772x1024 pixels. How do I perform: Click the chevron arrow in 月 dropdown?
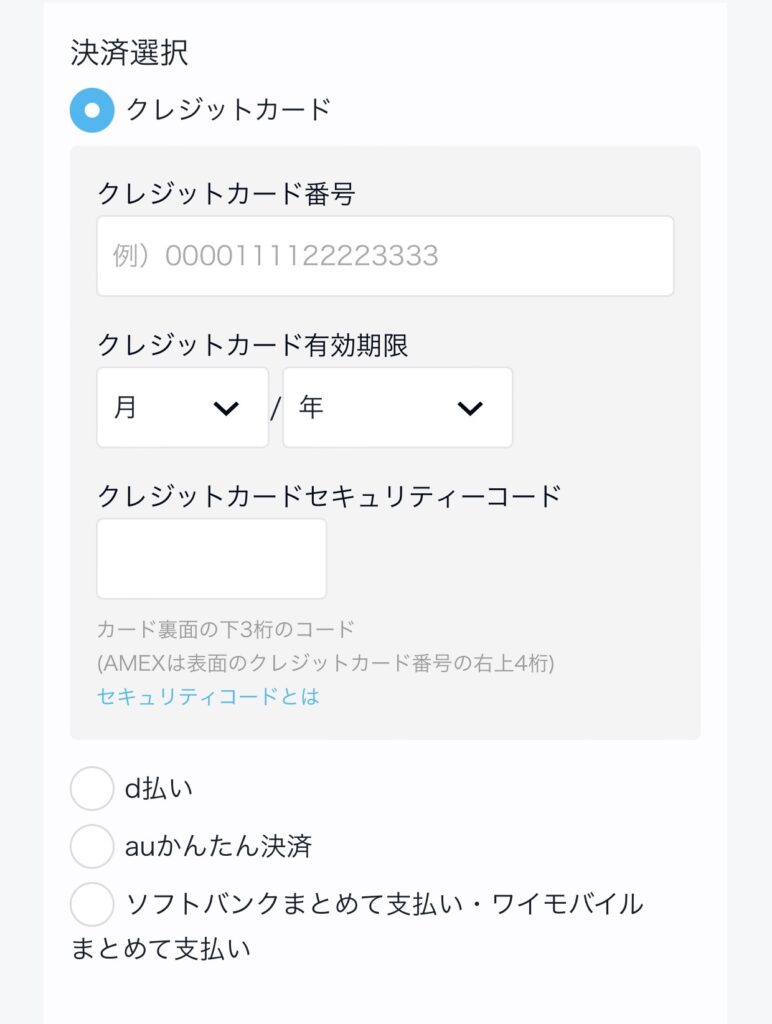(x=226, y=408)
